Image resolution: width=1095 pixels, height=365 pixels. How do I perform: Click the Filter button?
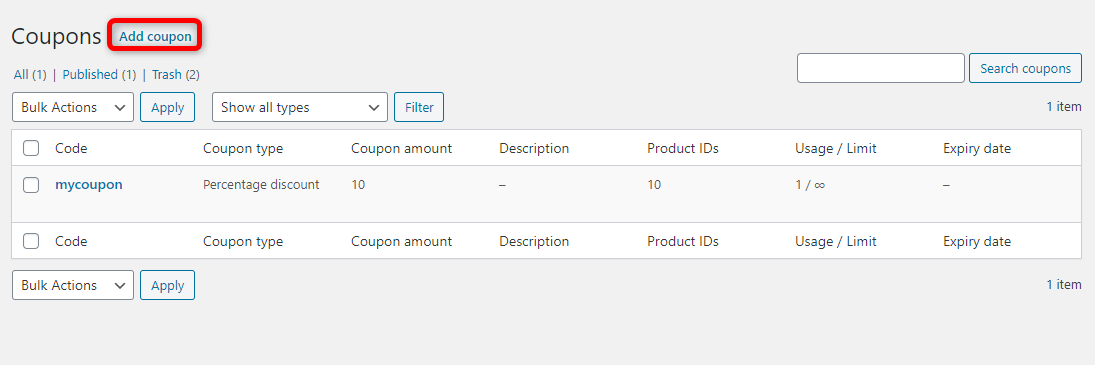click(x=419, y=107)
